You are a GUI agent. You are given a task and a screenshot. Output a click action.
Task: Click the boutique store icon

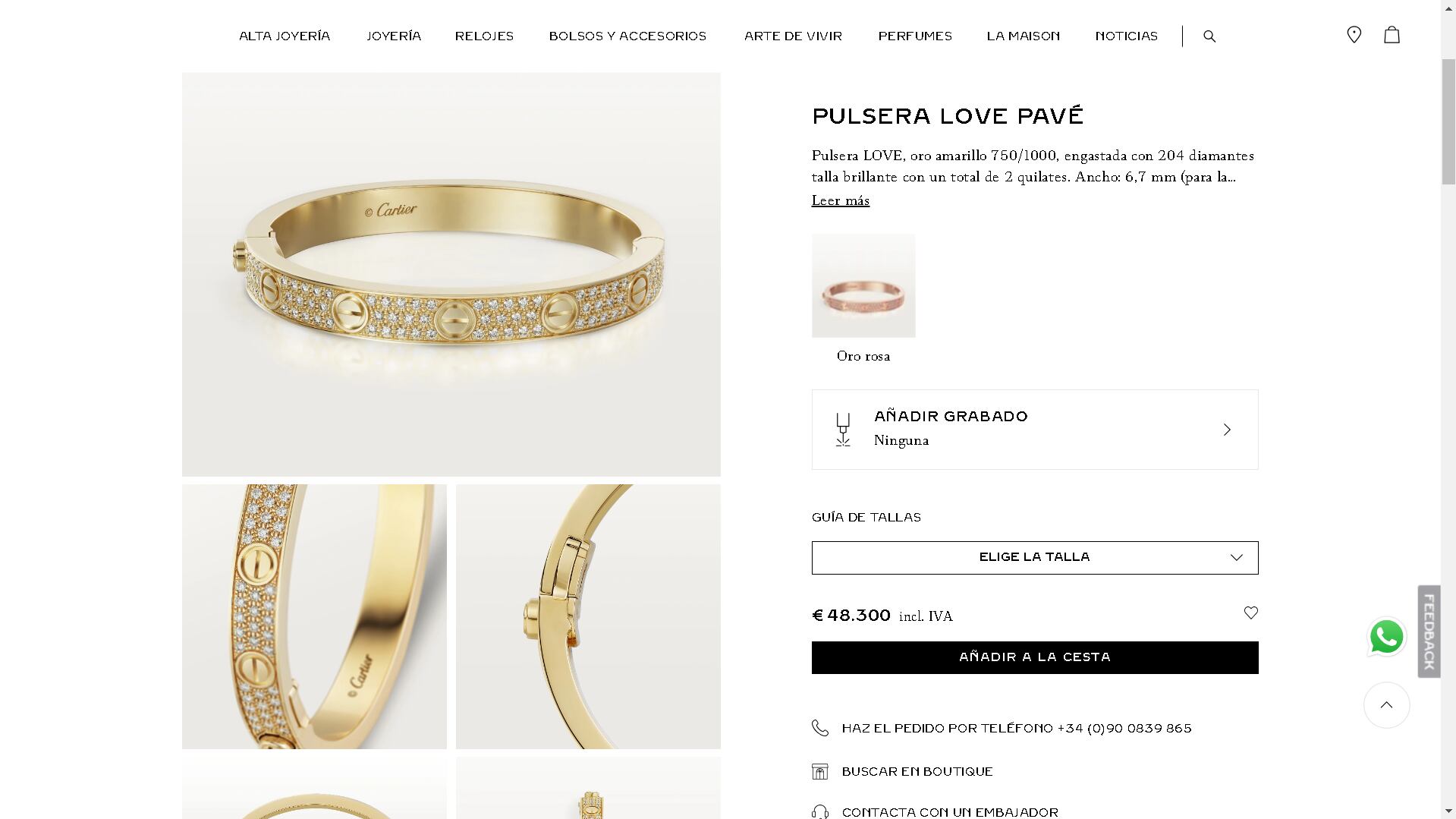click(820, 771)
